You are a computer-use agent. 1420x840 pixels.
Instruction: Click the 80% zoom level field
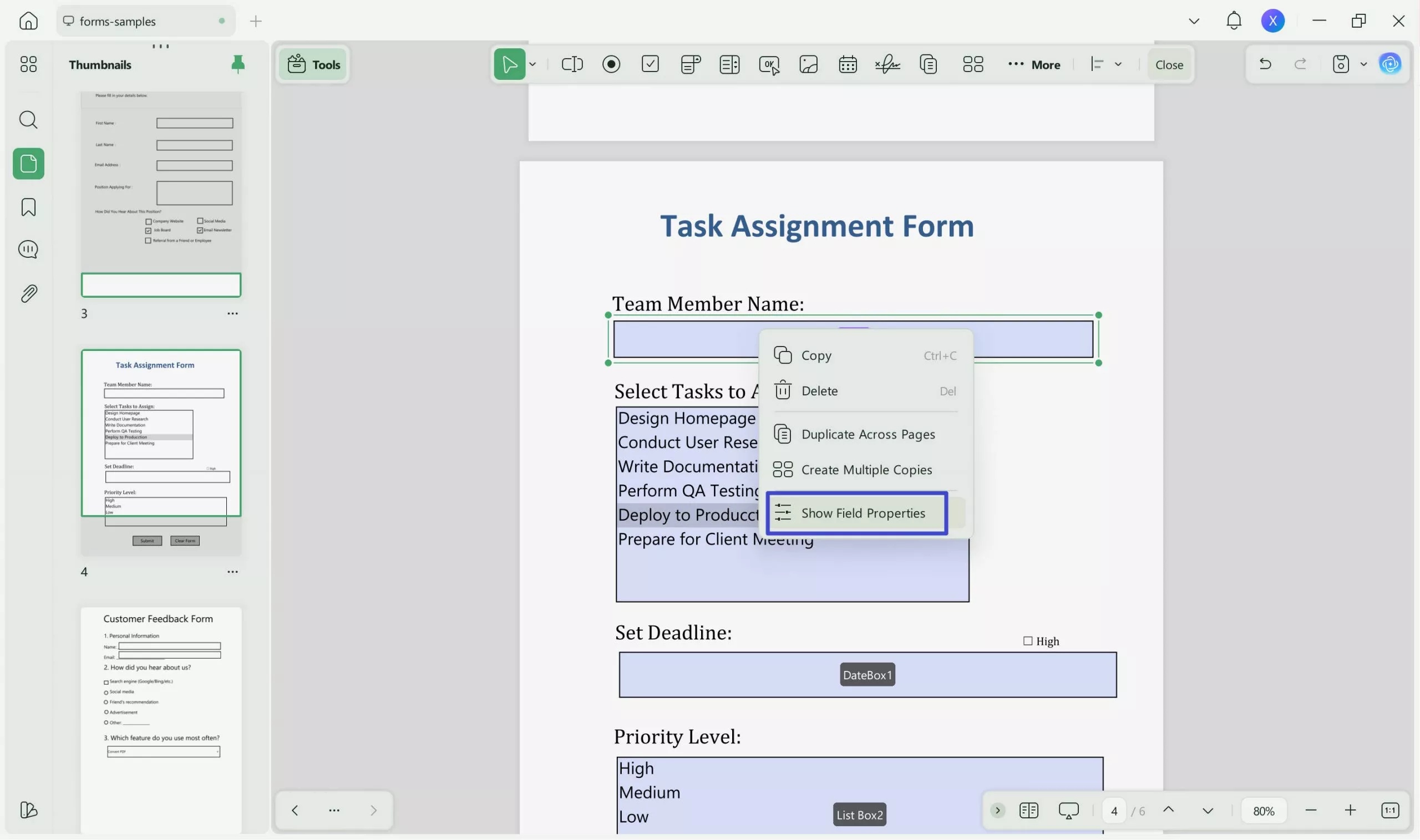tap(1263, 811)
